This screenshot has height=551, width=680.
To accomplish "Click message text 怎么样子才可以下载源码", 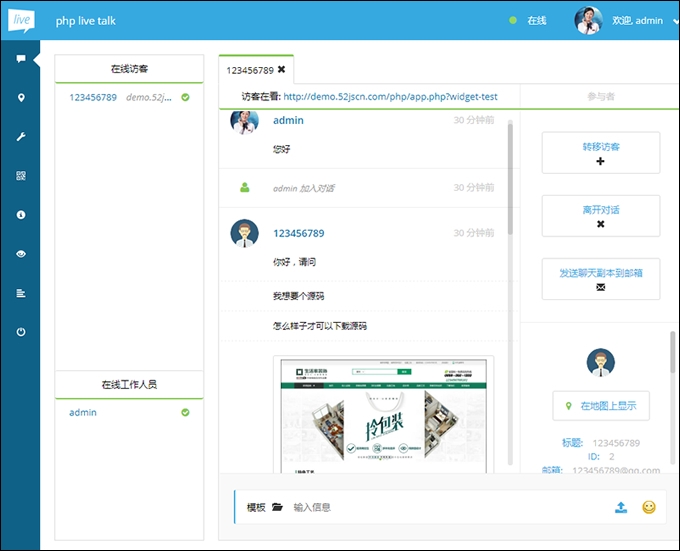I will [x=320, y=326].
